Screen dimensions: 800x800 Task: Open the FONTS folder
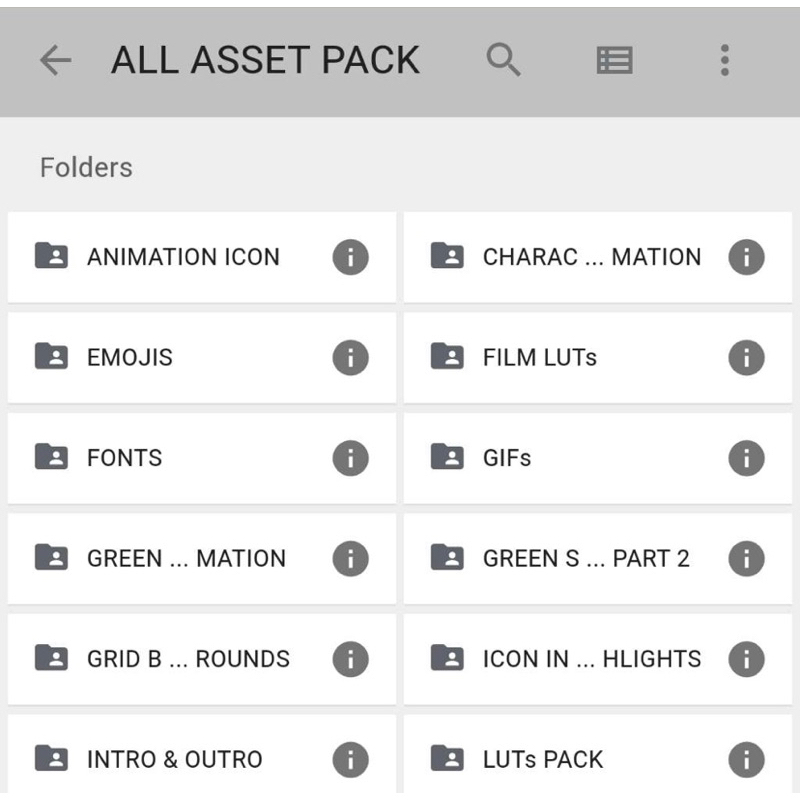click(x=125, y=458)
